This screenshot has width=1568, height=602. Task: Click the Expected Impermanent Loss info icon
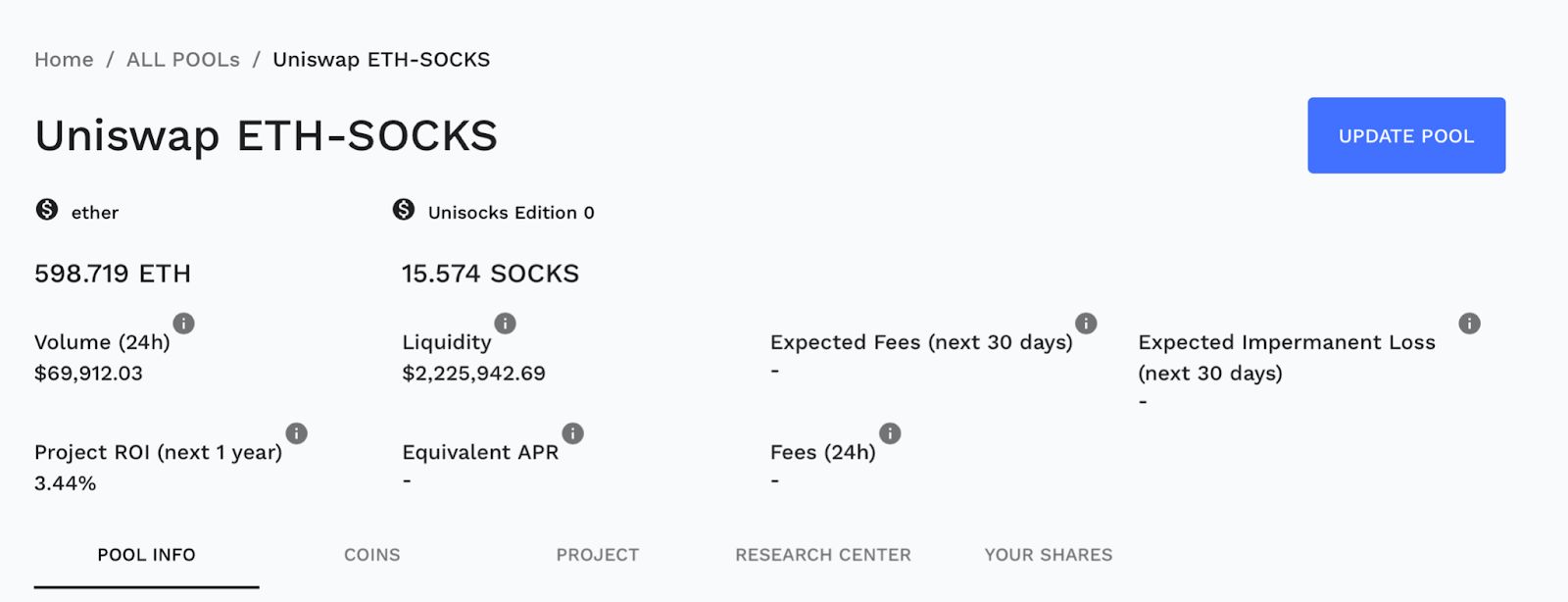(x=1469, y=324)
